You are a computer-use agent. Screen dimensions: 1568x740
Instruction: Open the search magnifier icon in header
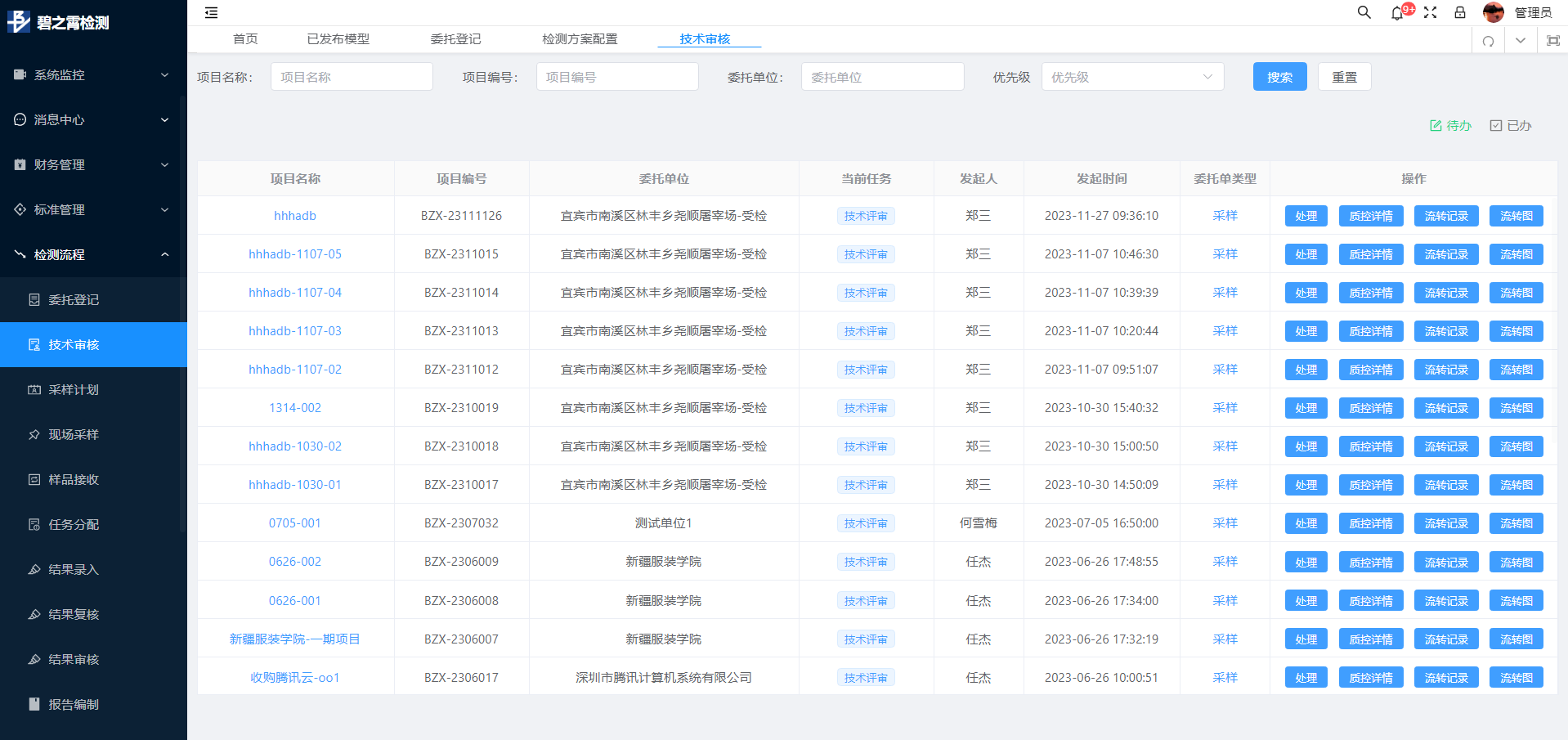[x=1364, y=12]
